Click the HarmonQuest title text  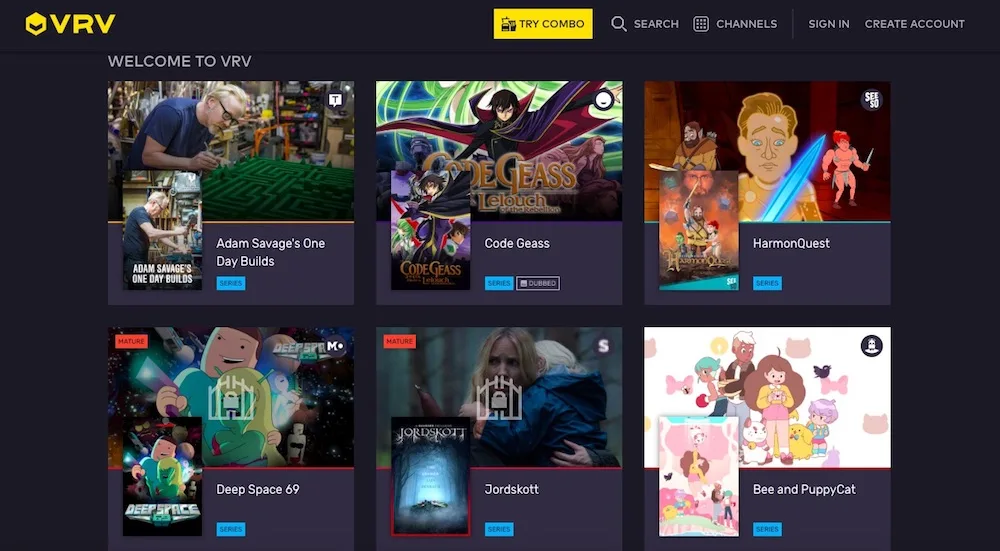pos(791,243)
